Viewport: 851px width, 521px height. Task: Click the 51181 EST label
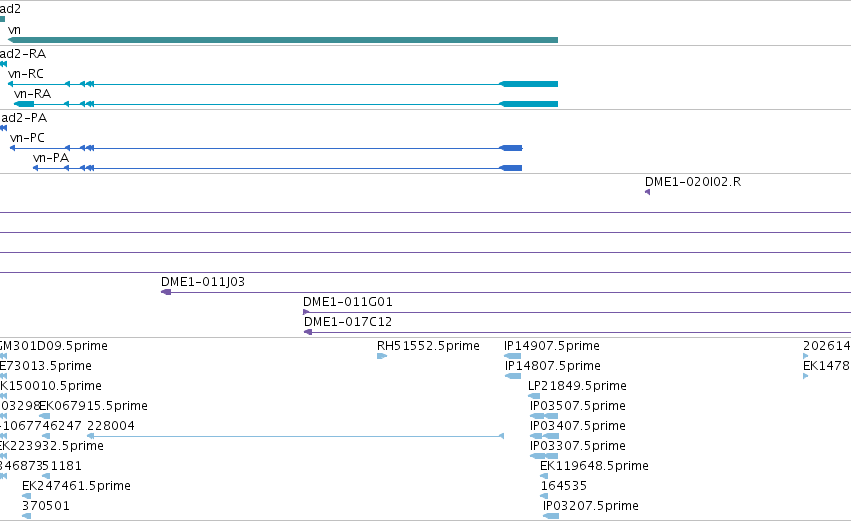62,466
